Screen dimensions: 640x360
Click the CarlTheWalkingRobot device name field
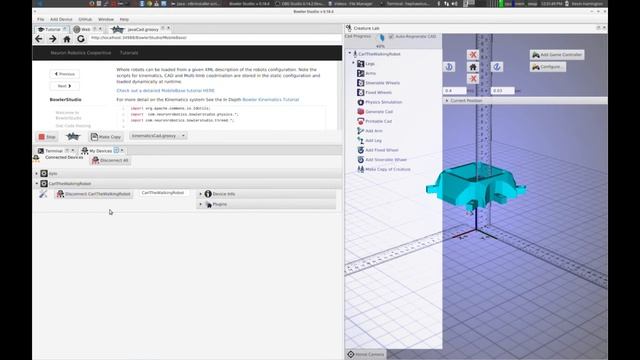point(164,193)
